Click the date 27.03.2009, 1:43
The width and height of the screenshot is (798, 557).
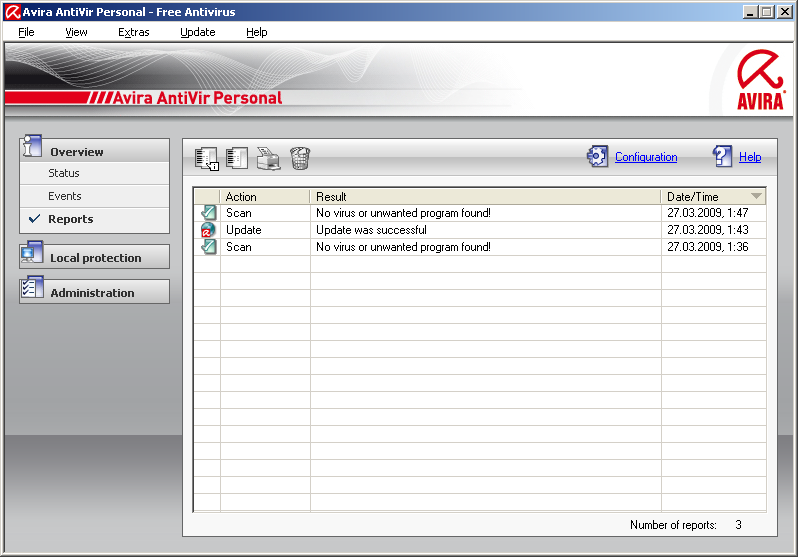pos(707,230)
